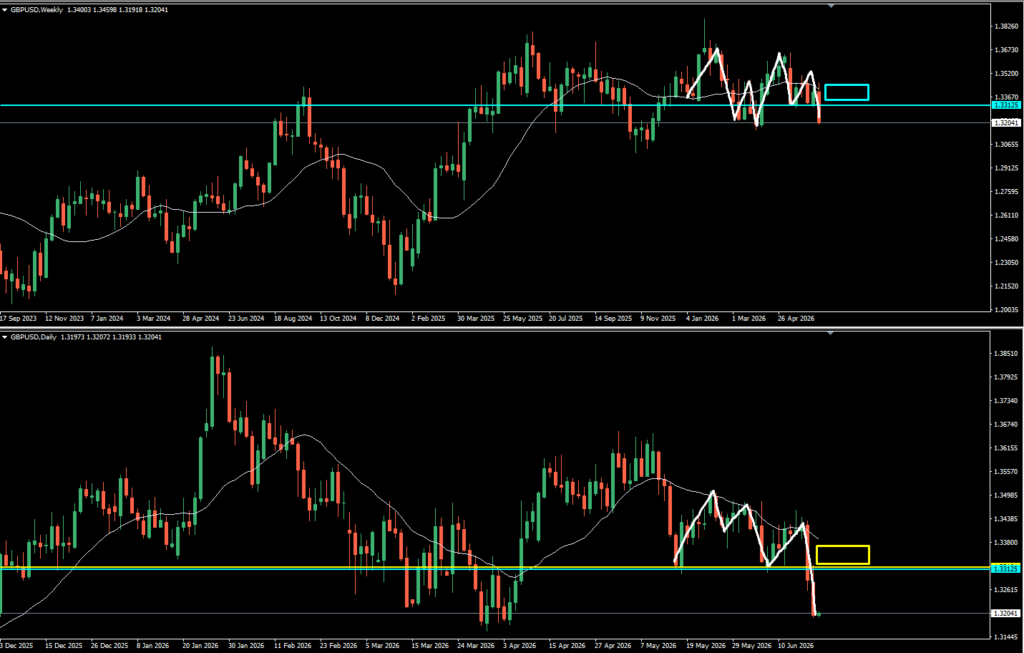Click the chart shift marker atop Weekly chart
1024x653 pixels.
pos(831,6)
